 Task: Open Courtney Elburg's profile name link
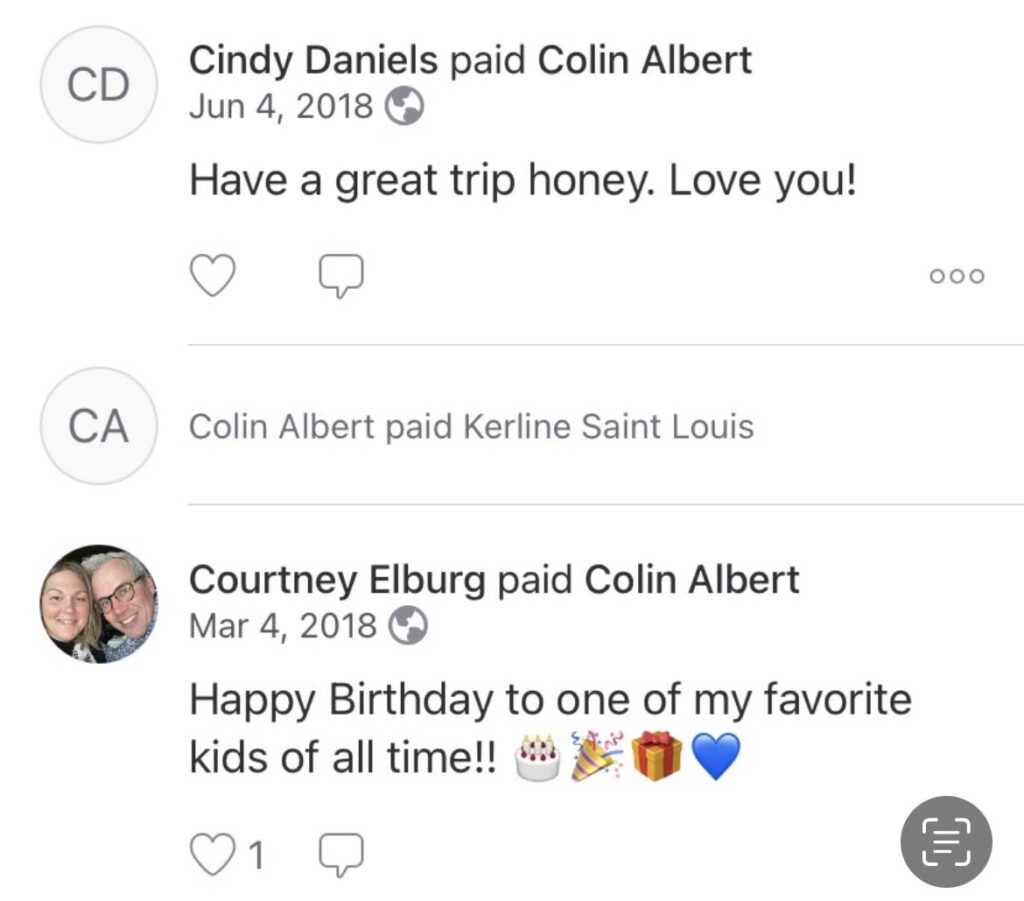click(337, 580)
